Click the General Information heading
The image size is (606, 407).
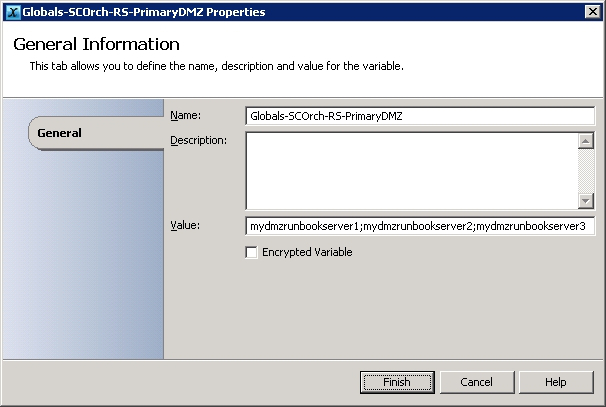[x=96, y=44]
